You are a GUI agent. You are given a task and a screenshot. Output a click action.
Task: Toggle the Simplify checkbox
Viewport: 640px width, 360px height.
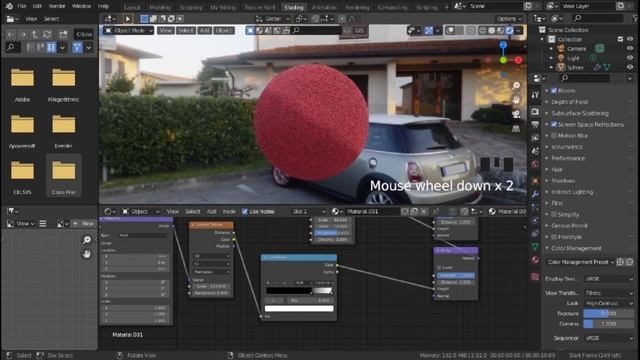click(x=554, y=214)
